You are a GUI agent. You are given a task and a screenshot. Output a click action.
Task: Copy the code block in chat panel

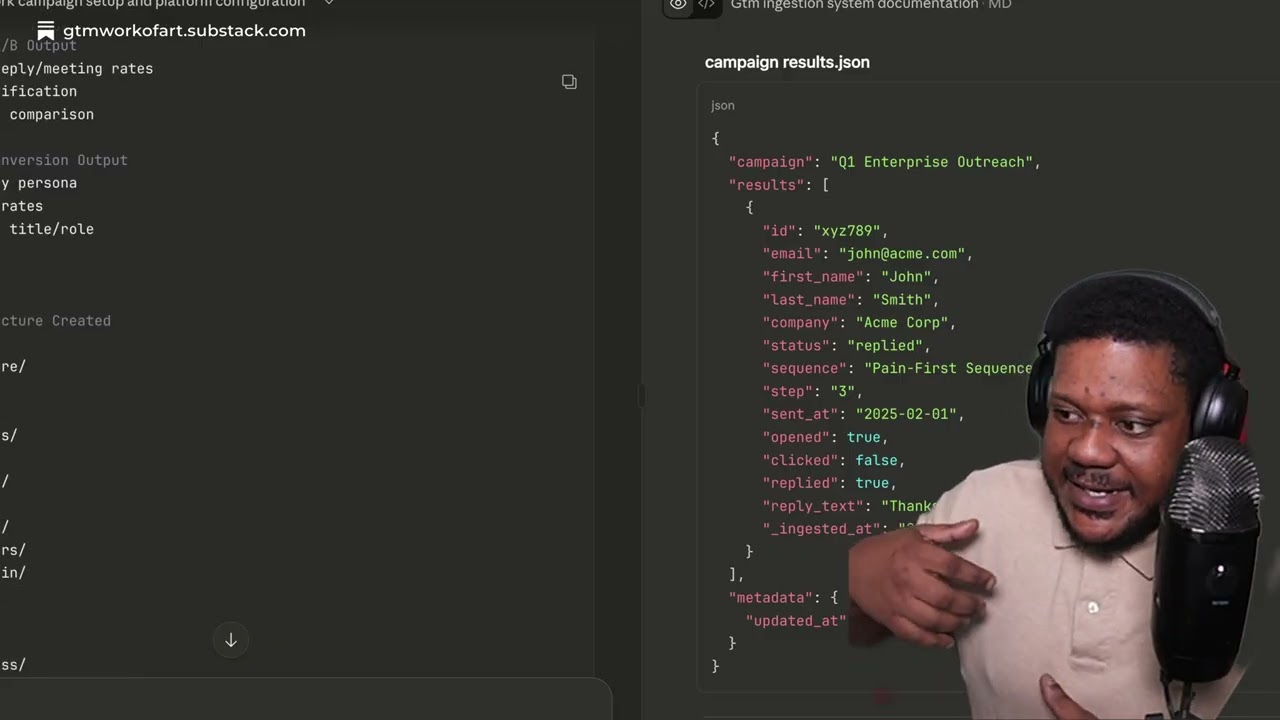click(x=569, y=82)
